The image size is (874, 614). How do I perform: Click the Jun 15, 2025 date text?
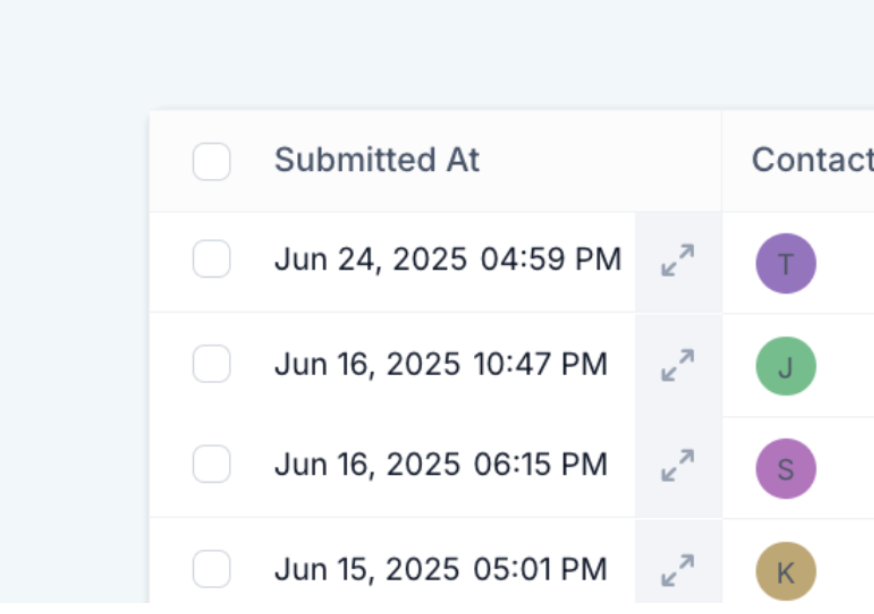coord(367,569)
